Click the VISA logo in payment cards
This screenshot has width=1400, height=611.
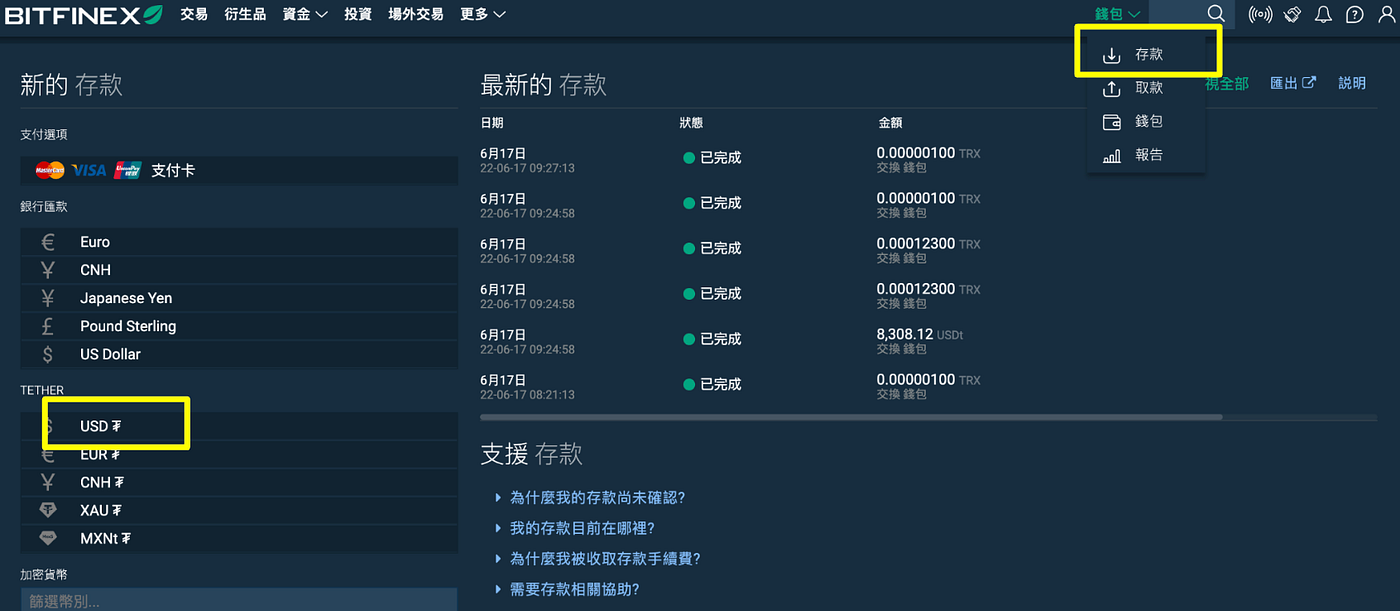pos(89,170)
